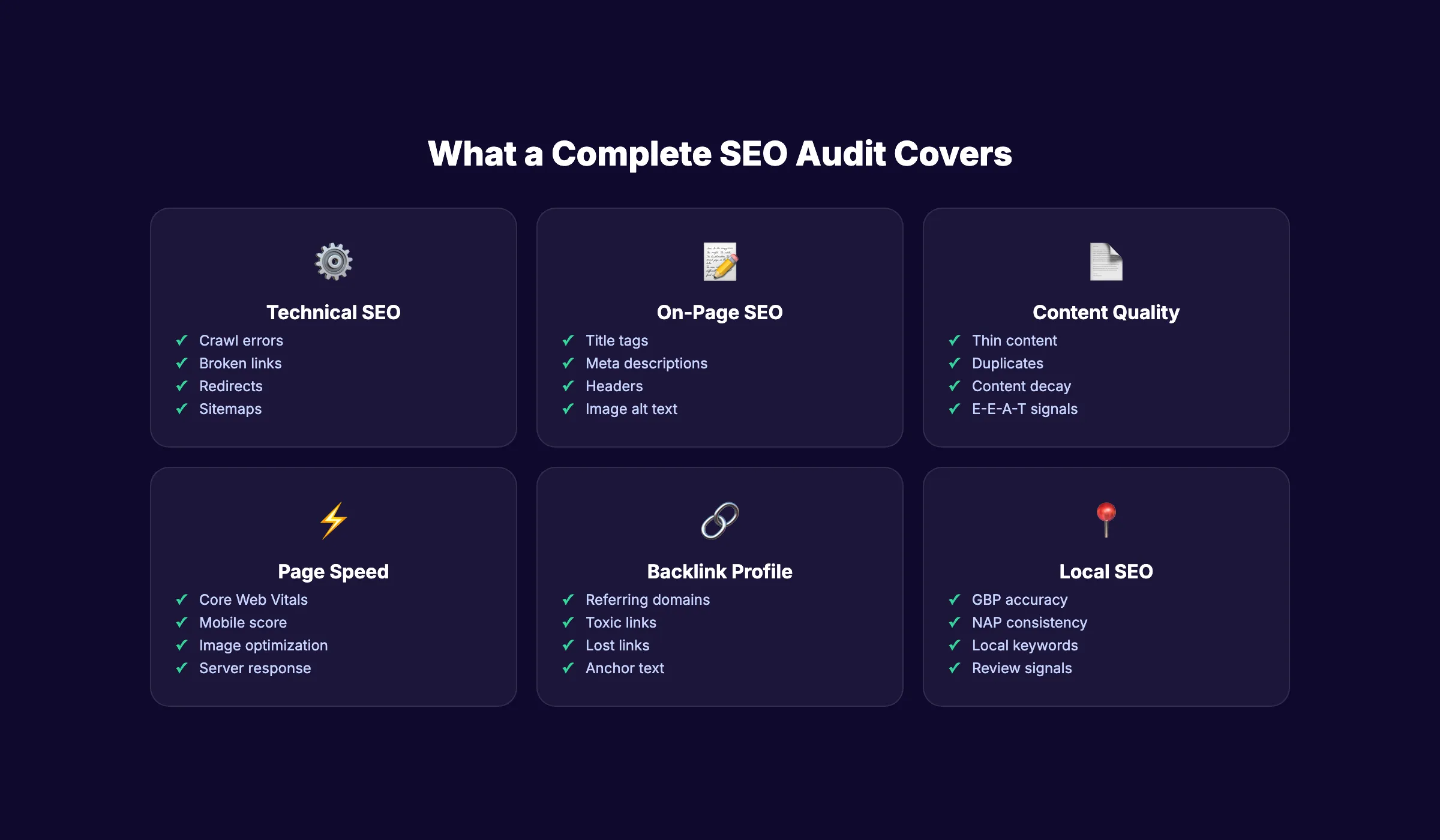Select the Technical SEO heading
This screenshot has width=1440, height=840.
click(333, 312)
